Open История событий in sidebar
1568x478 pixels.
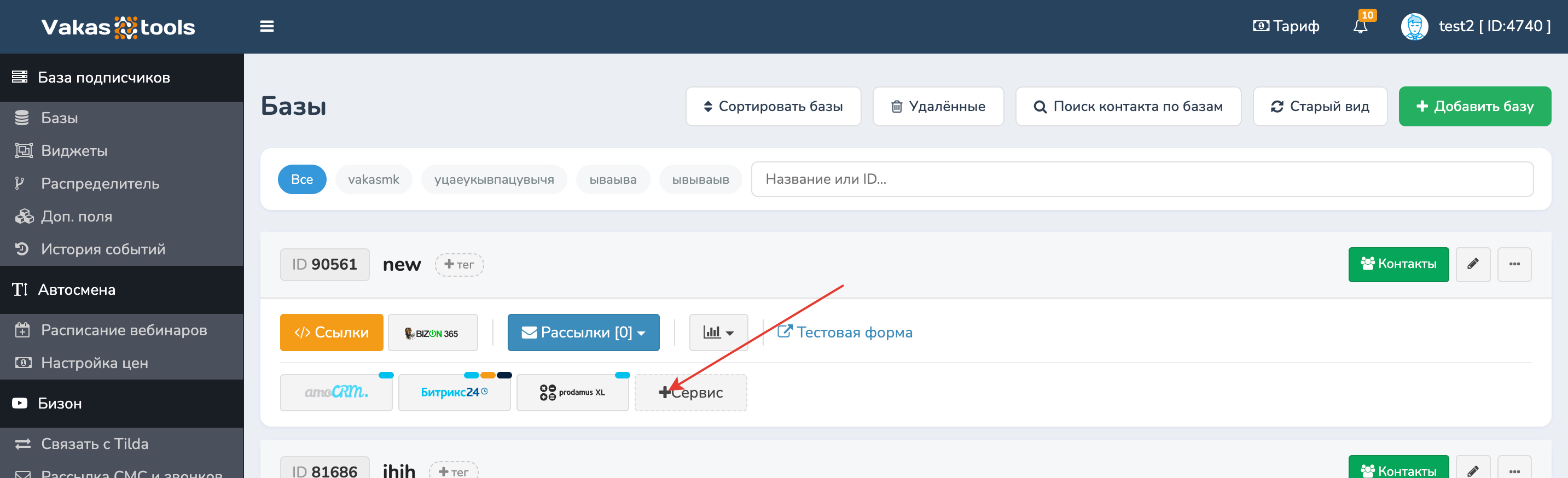click(x=103, y=249)
